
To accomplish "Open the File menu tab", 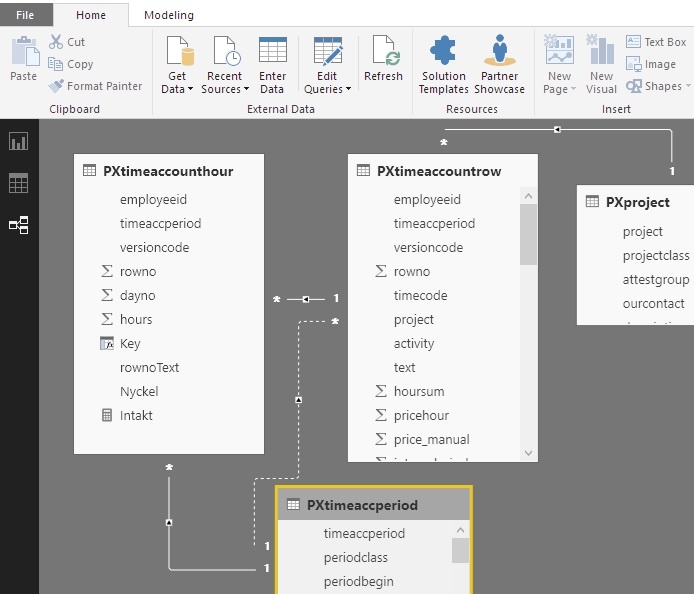I will [25, 15].
